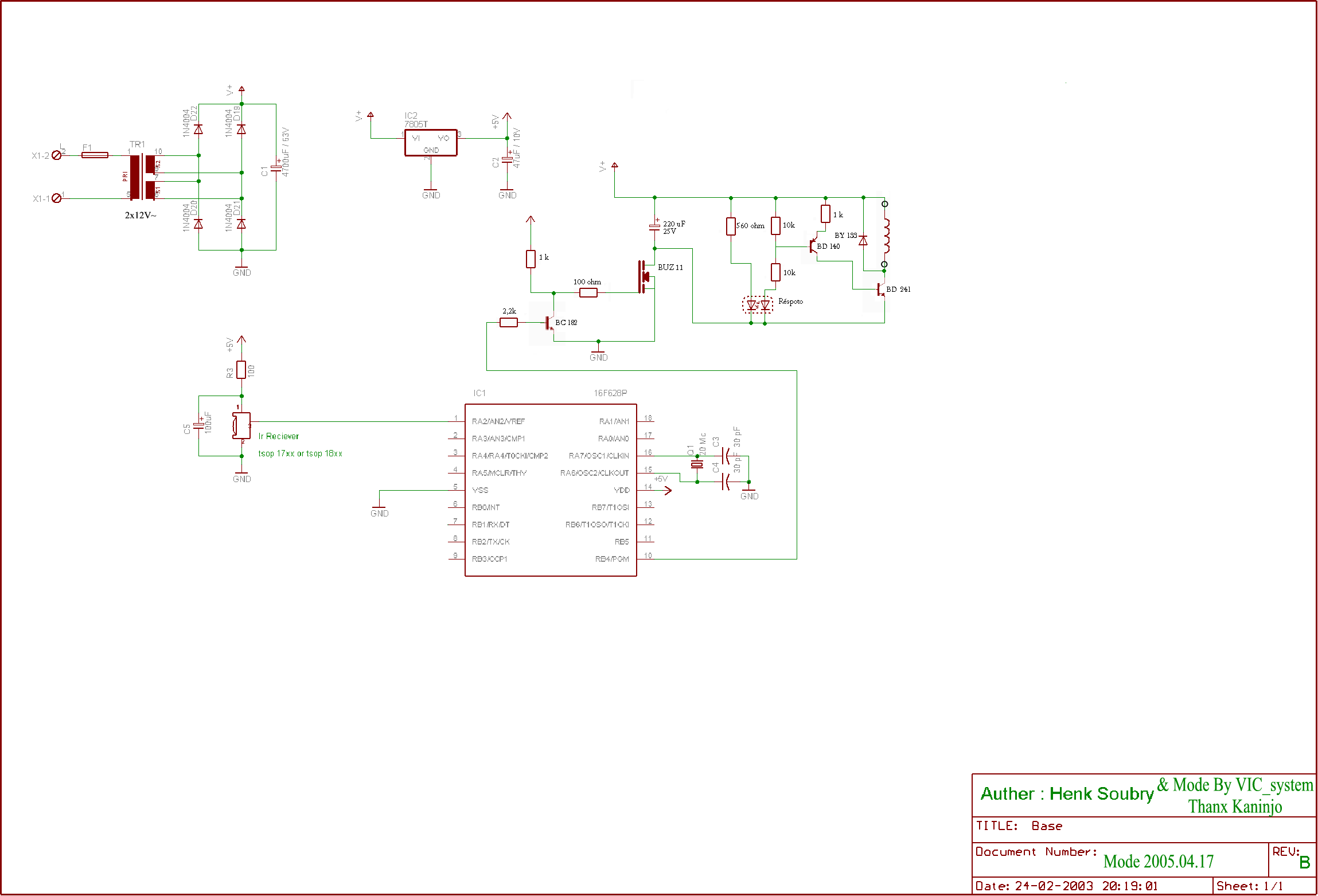Click the BY 133 diode symbol
1318x896 pixels.
(863, 241)
